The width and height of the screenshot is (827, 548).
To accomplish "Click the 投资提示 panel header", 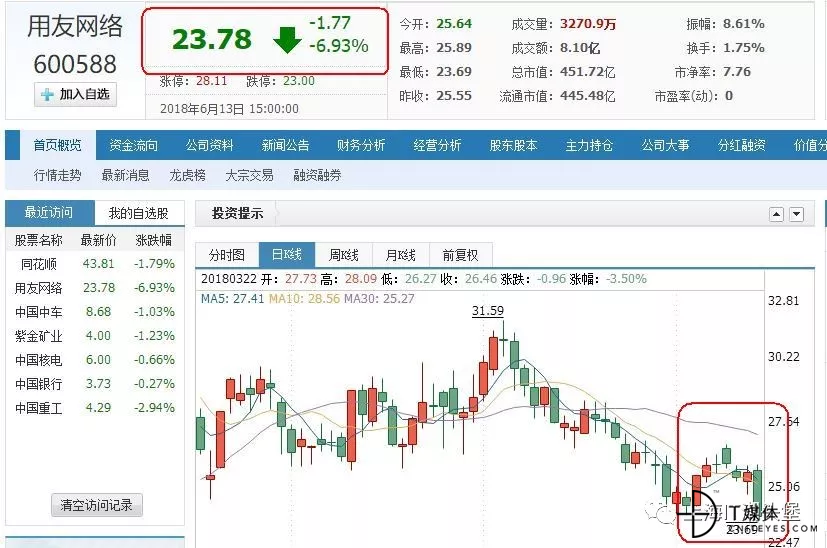I will click(x=237, y=214).
